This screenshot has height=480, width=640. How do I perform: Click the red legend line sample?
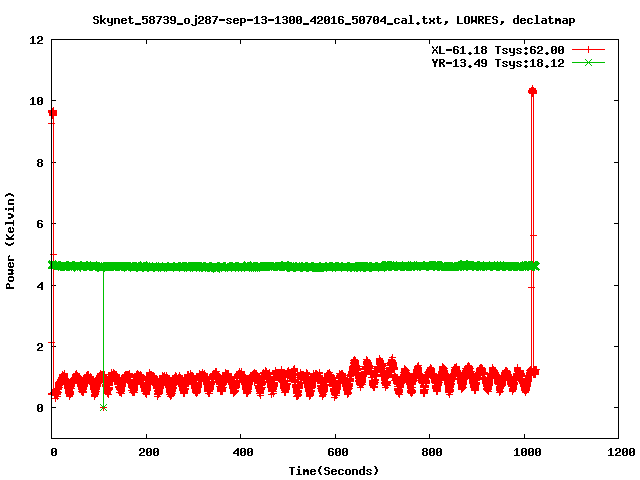click(x=588, y=50)
